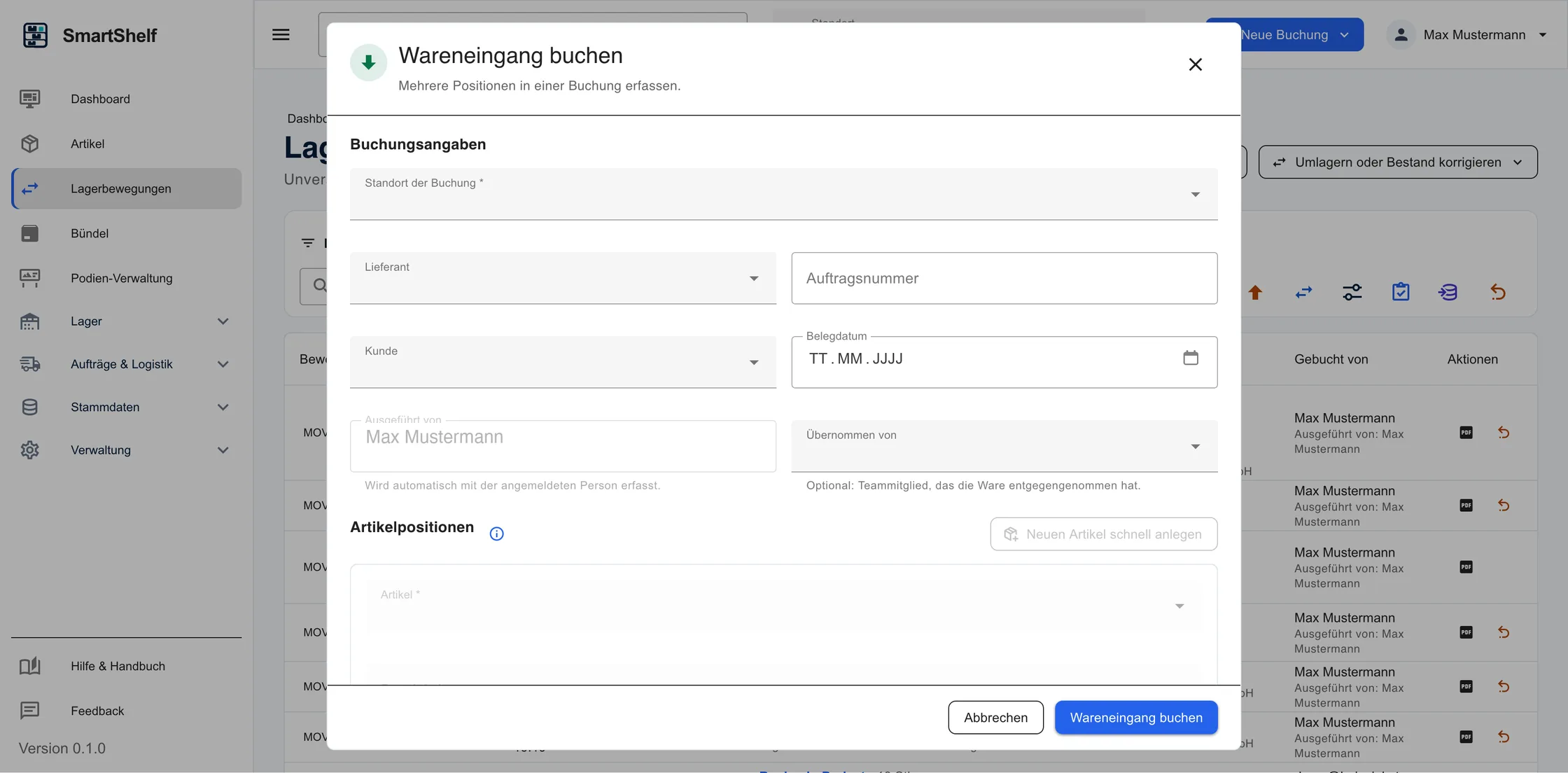The height and width of the screenshot is (773, 1568).
Task: Open the Belegdatum calendar picker
Action: point(1191,358)
